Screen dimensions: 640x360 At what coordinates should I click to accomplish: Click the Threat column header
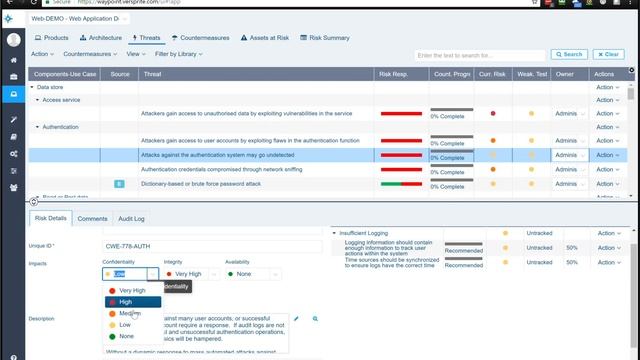tap(256, 74)
